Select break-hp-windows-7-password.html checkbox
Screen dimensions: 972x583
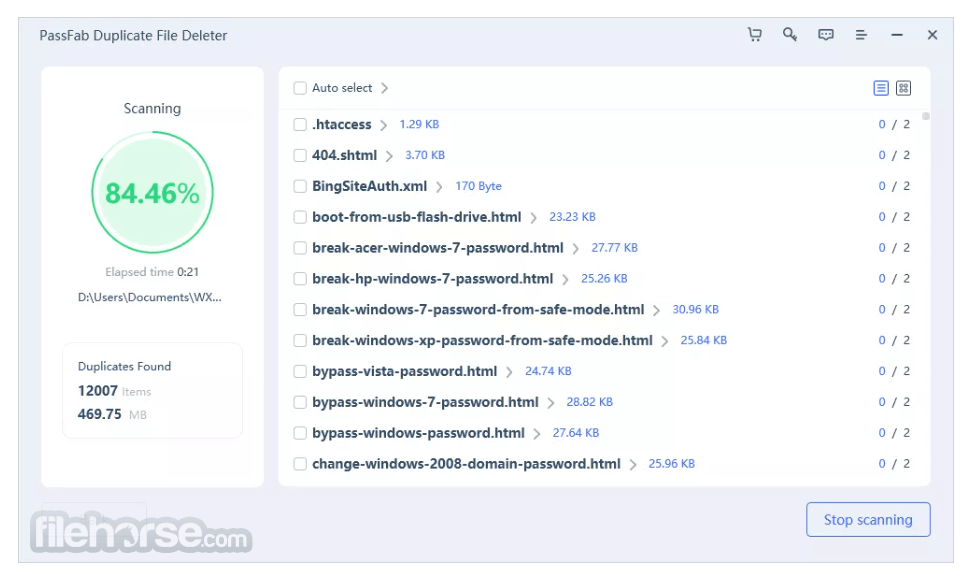[300, 278]
